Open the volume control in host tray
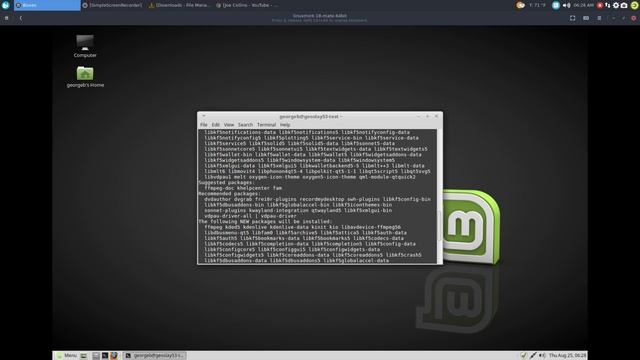The height and width of the screenshot is (360, 640). point(567,5)
